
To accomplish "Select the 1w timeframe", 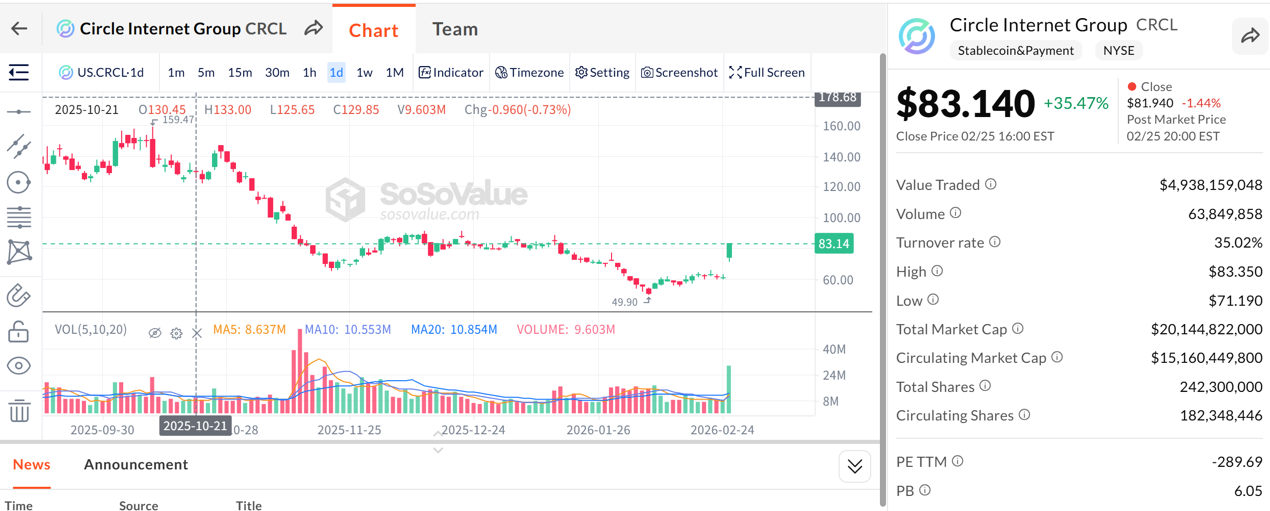I will (364, 72).
